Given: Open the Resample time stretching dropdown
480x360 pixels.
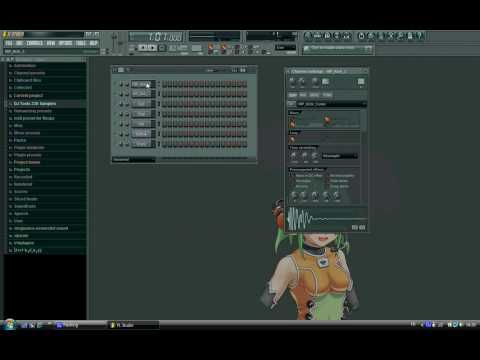Looking at the screenshot, I should point(340,156).
